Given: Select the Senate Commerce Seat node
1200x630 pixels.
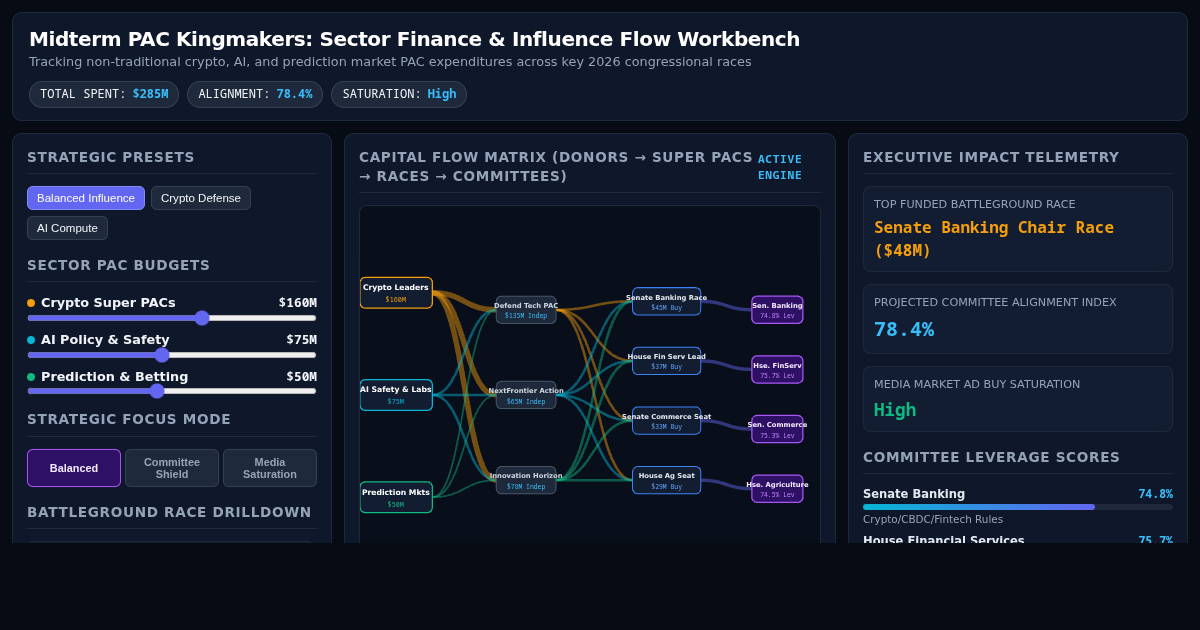Looking at the screenshot, I should [666, 421].
